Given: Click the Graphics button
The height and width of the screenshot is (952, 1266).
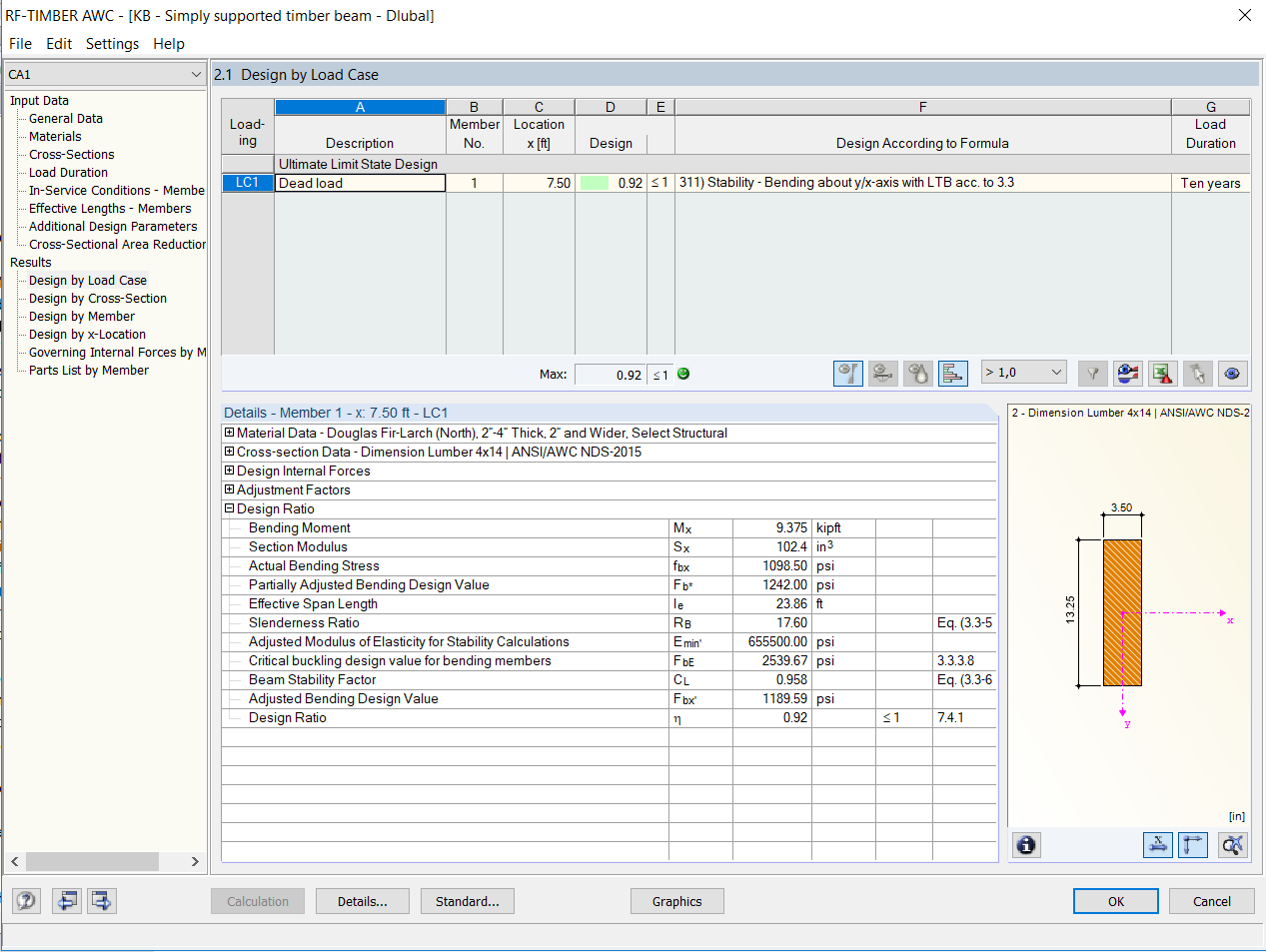Looking at the screenshot, I should click(676, 900).
